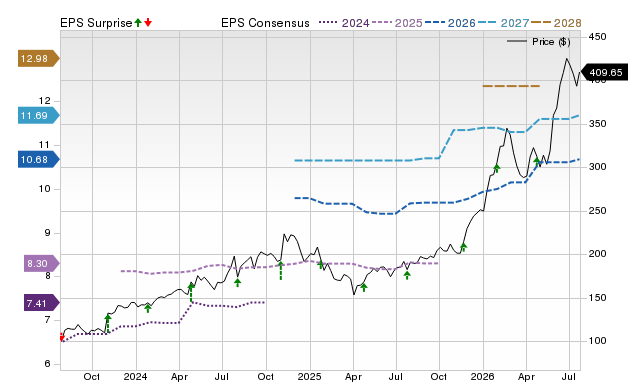
Task: Click the 2025 label on the time axis
Action: 309,376
